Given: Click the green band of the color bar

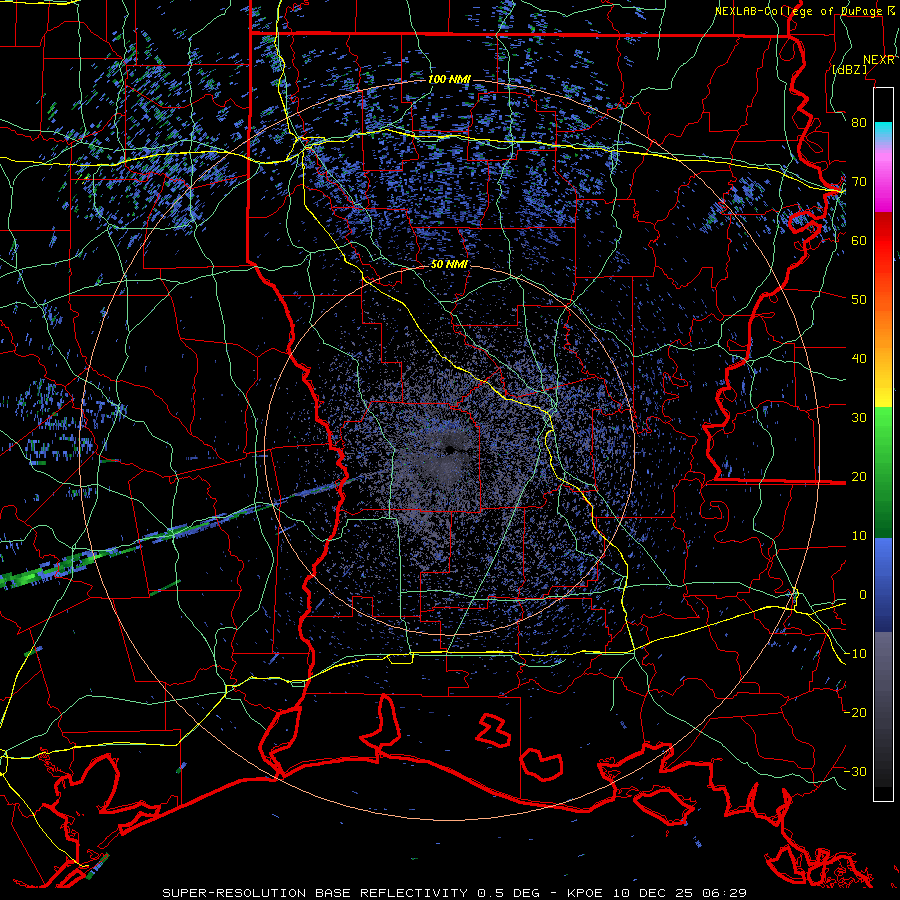Looking at the screenshot, I should [x=883, y=472].
